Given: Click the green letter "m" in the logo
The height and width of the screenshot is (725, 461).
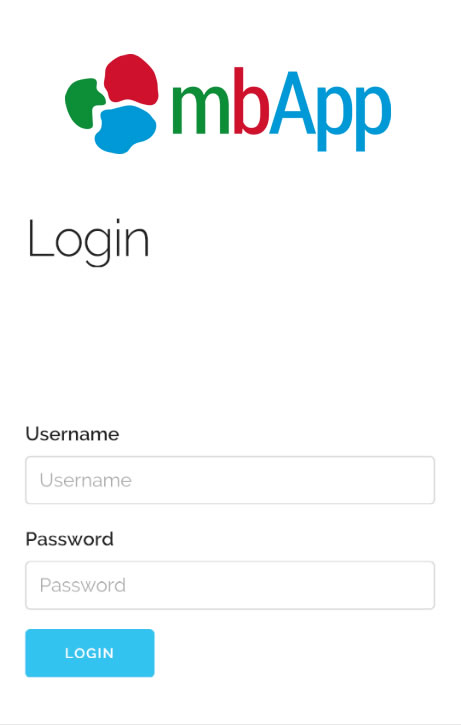Looking at the screenshot, I should 201,110.
